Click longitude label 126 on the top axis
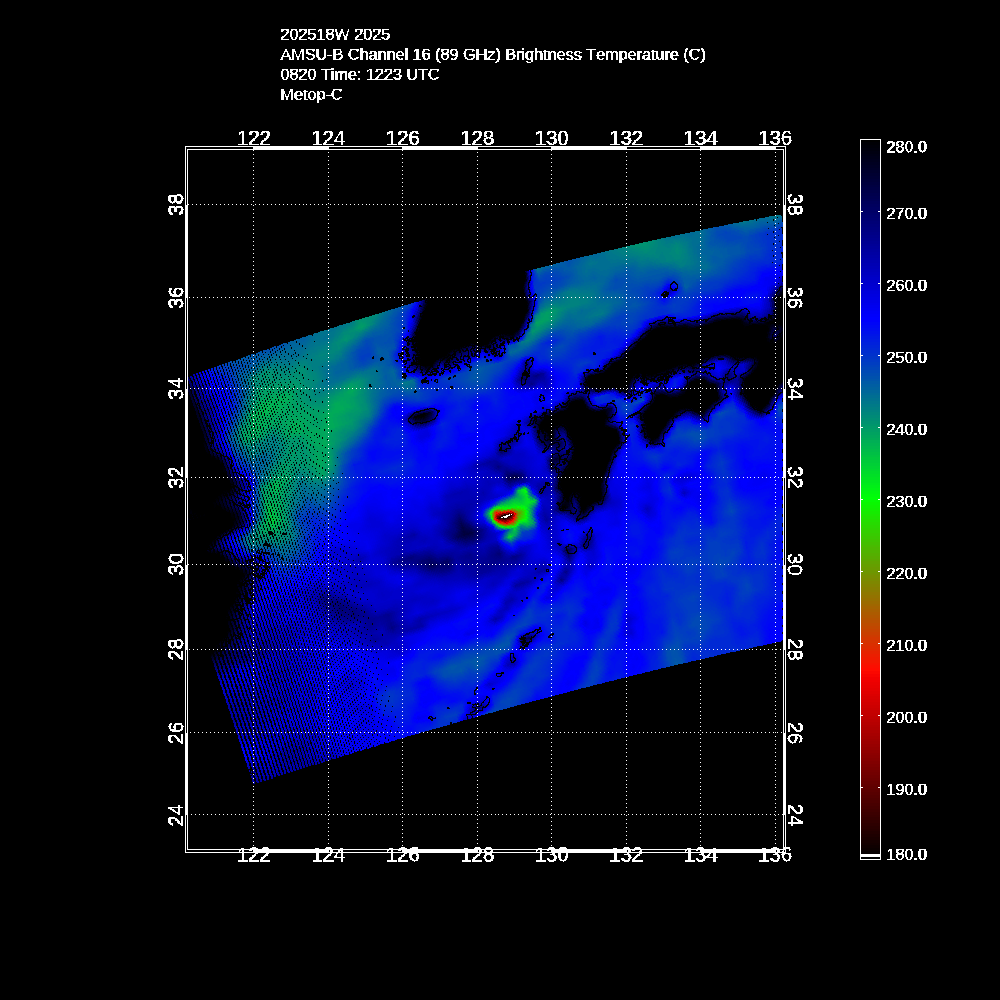 coord(402,138)
